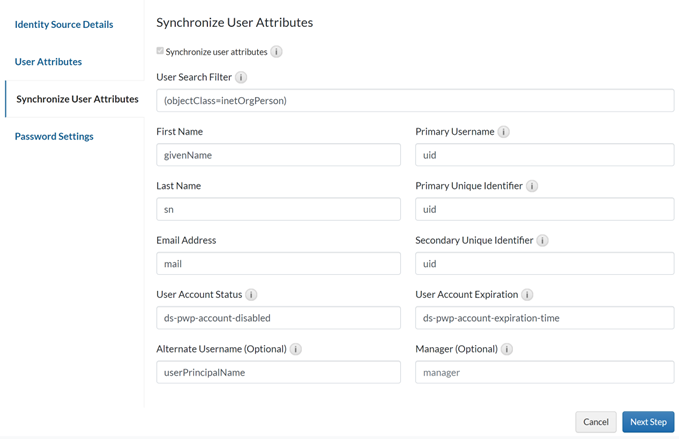Click info icon beside Synchronize user attributes
This screenshot has height=439, width=679.
(277, 52)
